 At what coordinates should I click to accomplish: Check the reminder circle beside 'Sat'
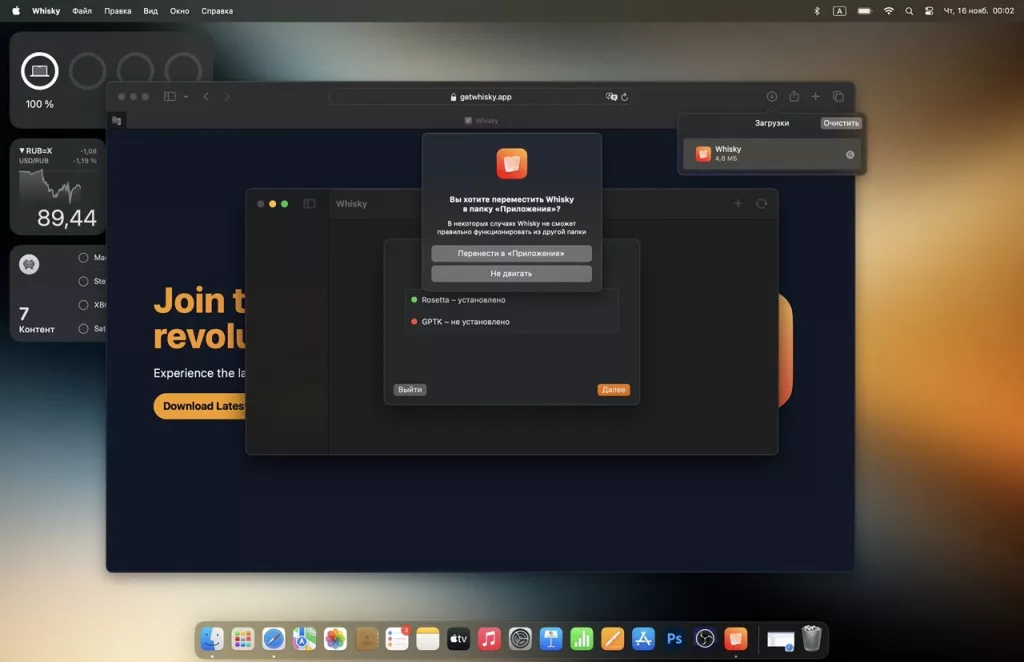83,329
